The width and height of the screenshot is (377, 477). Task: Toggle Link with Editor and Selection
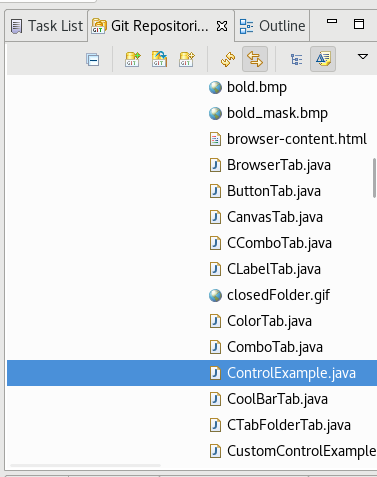pyautogui.click(x=255, y=59)
